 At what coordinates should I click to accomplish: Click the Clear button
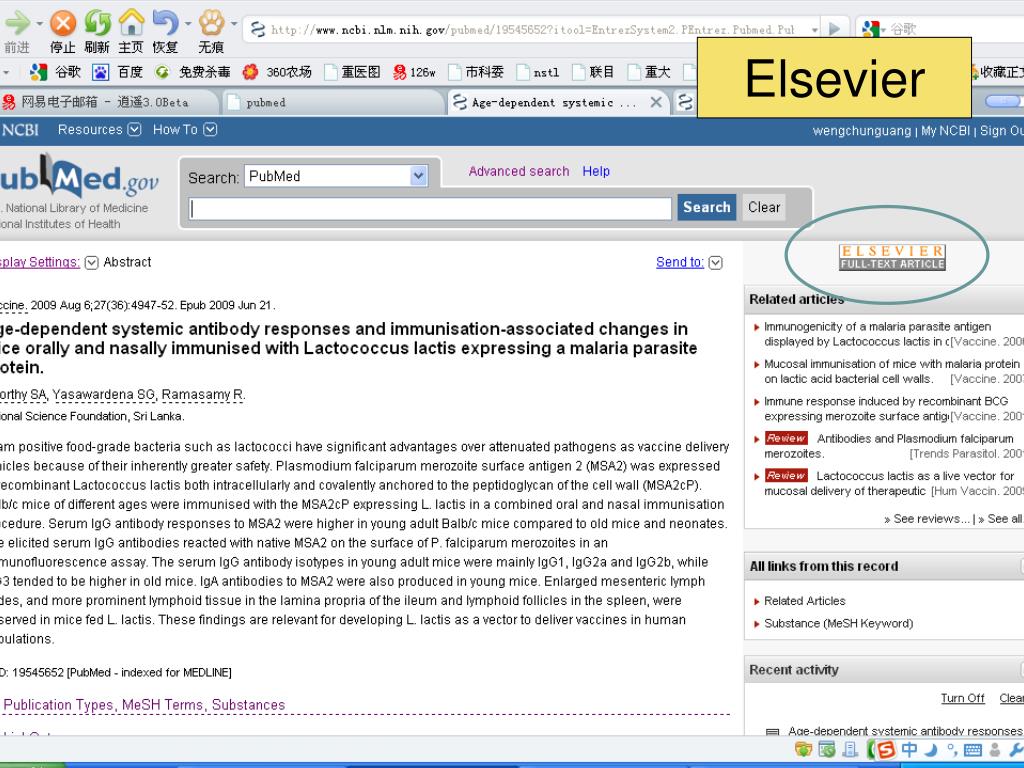click(x=763, y=207)
